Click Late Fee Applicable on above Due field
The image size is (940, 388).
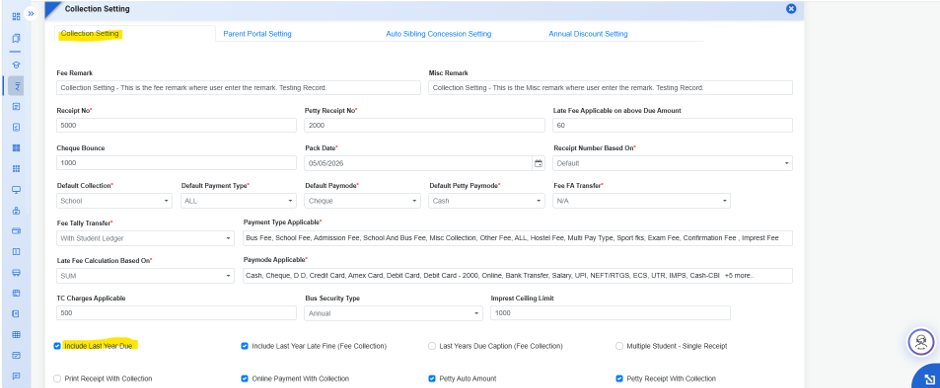click(673, 125)
